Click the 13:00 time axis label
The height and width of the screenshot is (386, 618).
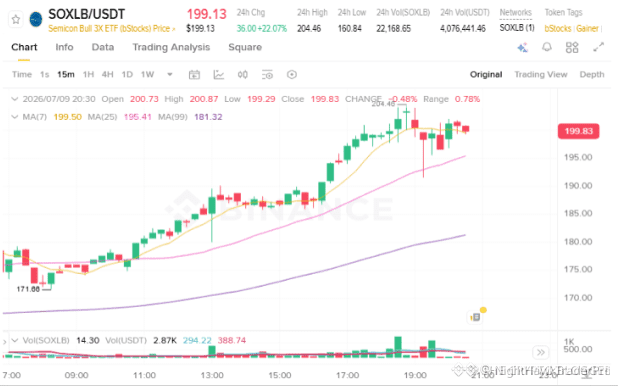(212, 375)
